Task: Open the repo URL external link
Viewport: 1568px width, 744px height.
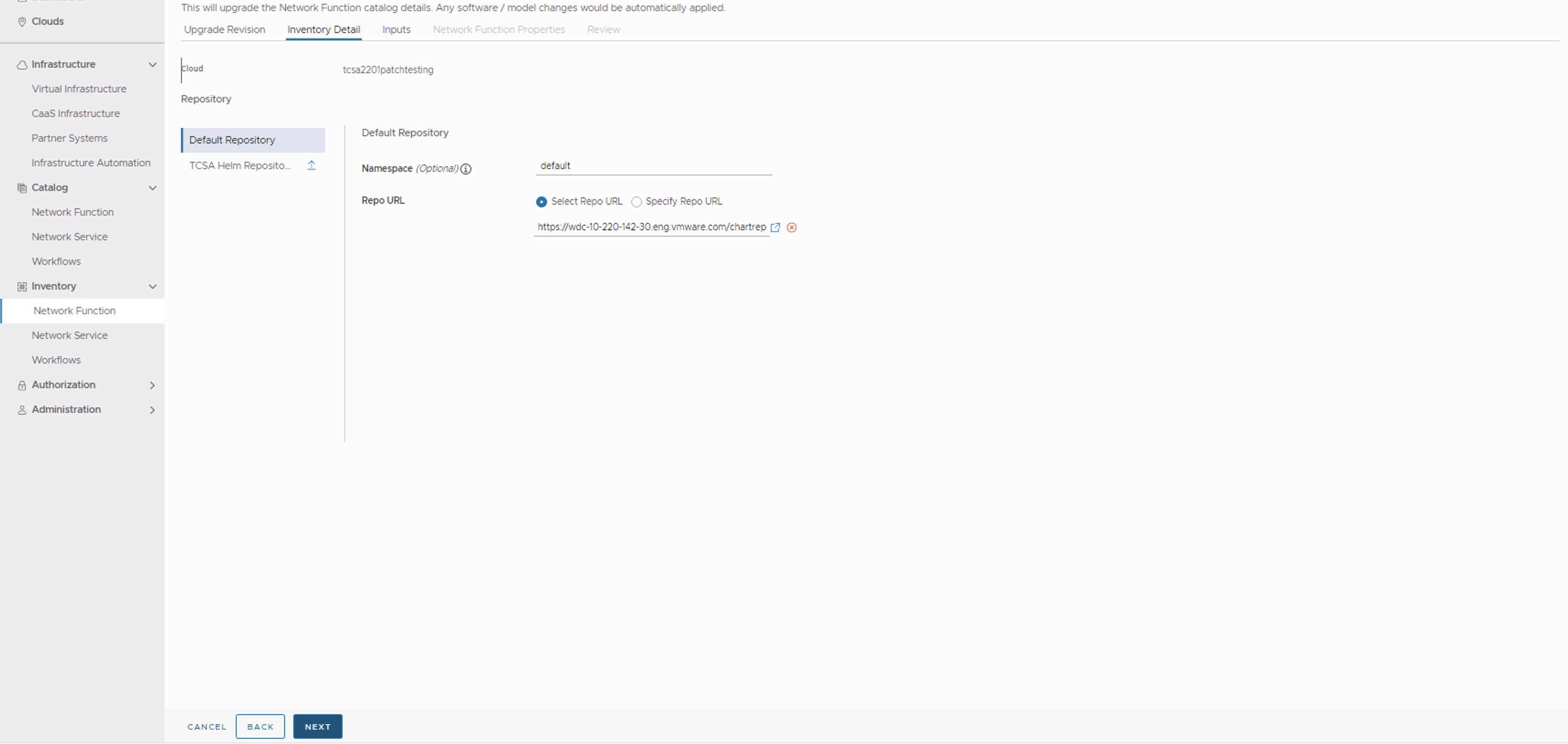Action: point(775,226)
